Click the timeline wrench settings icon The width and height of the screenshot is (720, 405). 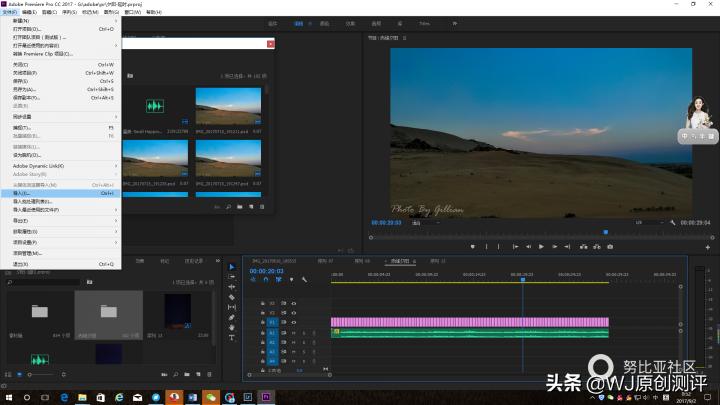(304, 280)
